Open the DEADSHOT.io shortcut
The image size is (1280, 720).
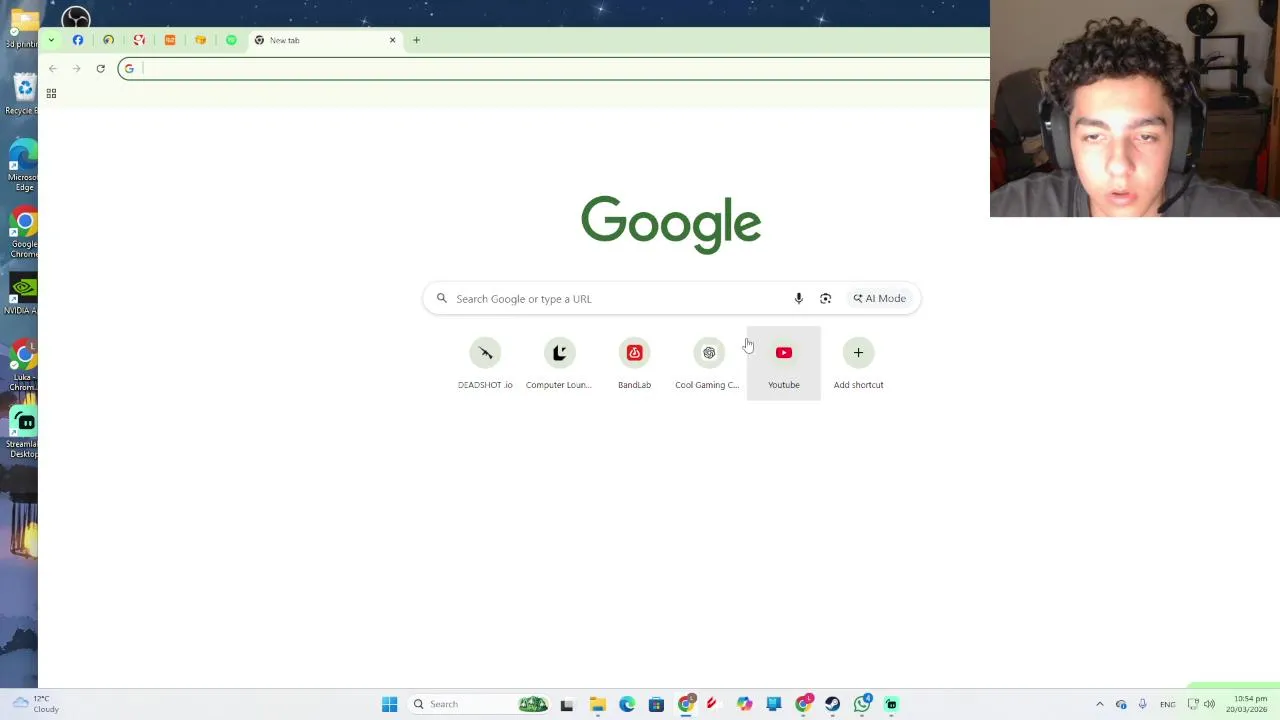[x=485, y=363]
